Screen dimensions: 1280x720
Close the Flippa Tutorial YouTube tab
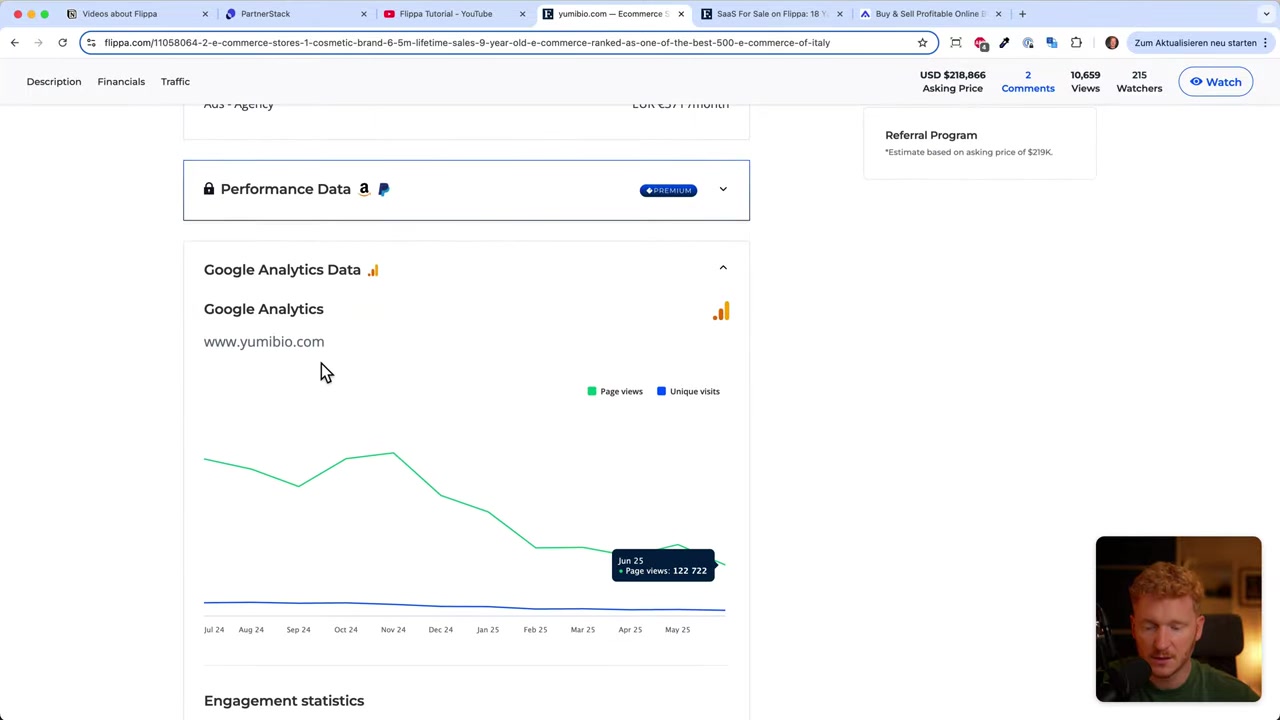click(522, 14)
